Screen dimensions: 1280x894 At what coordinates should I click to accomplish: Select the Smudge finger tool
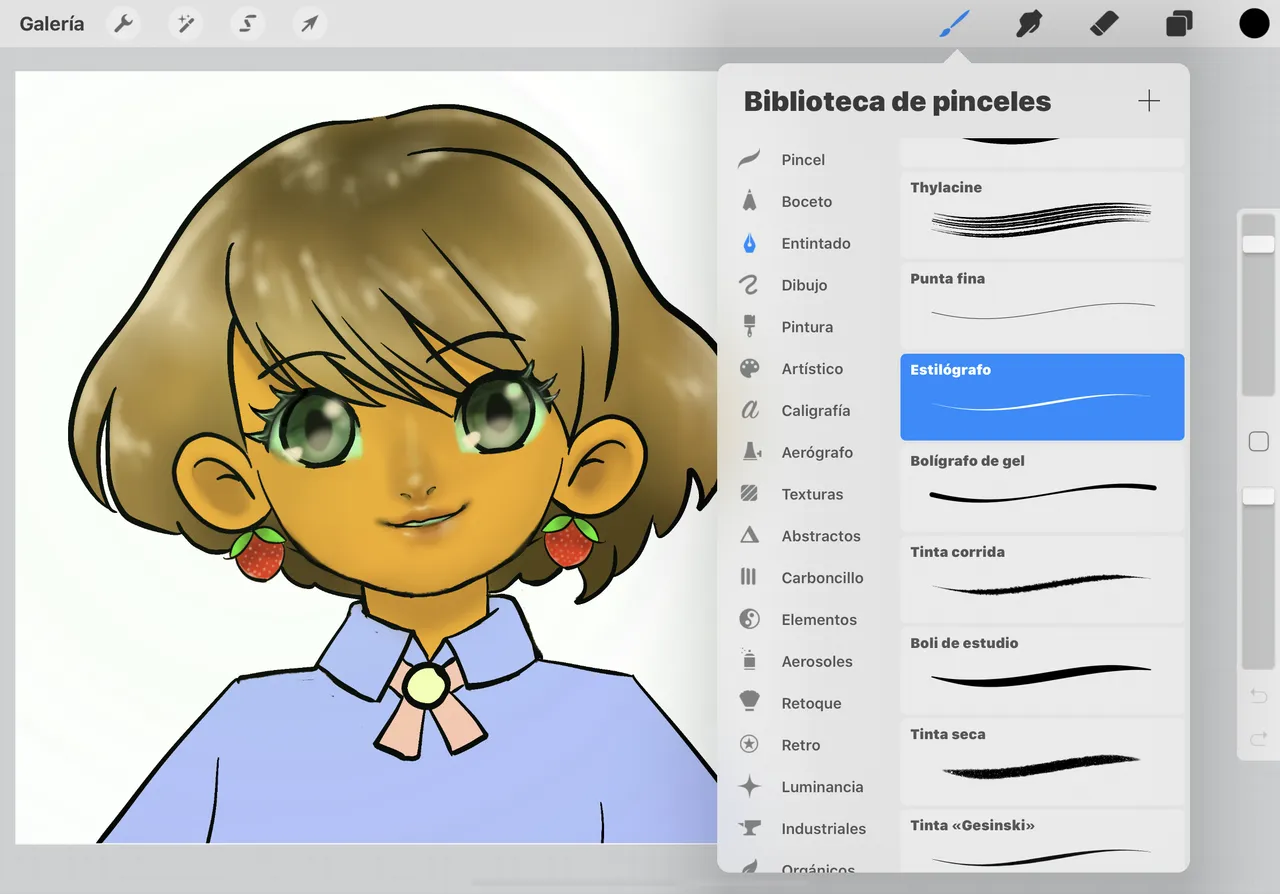pos(1029,23)
